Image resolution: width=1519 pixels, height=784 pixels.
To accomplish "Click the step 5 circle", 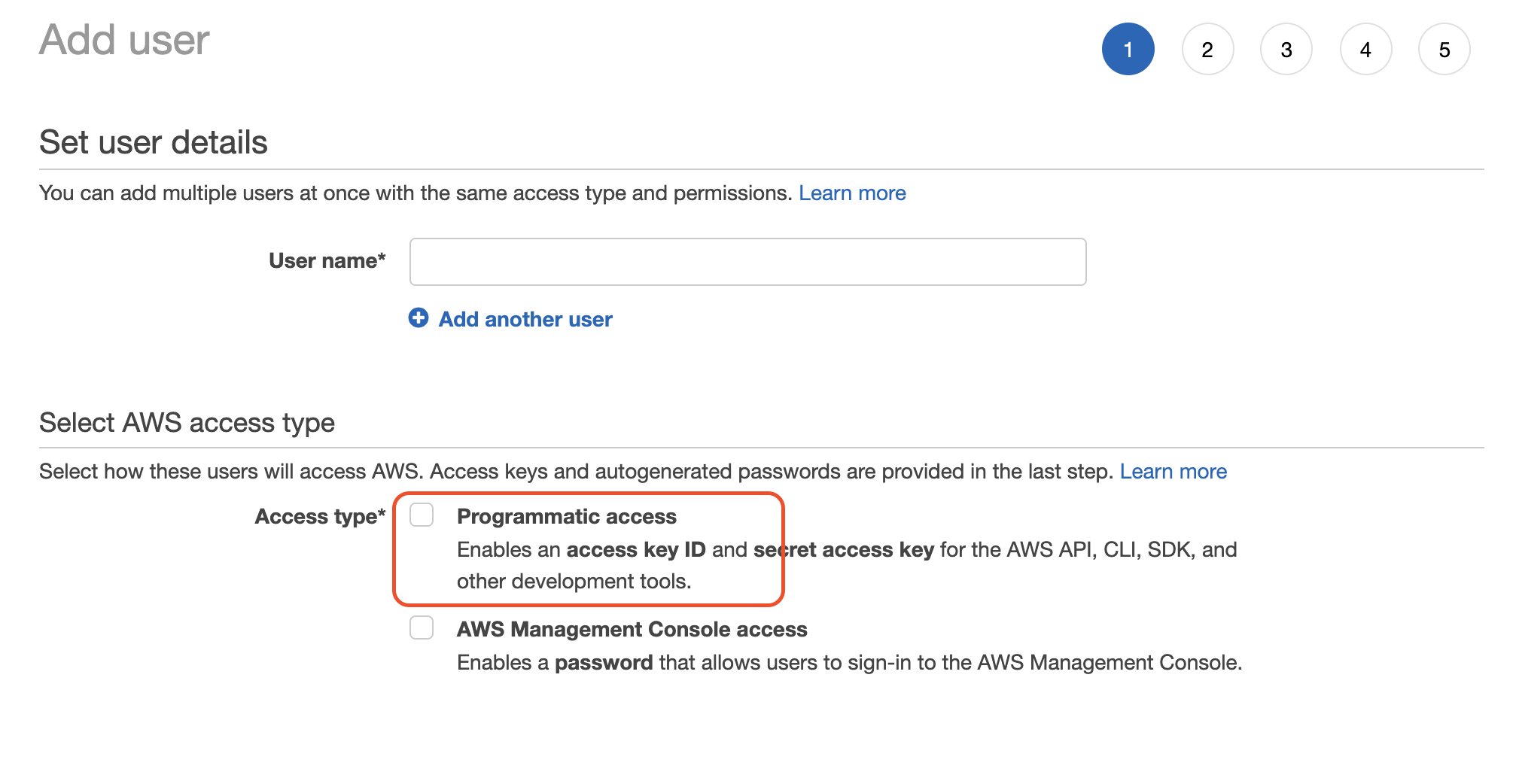I will [x=1444, y=50].
